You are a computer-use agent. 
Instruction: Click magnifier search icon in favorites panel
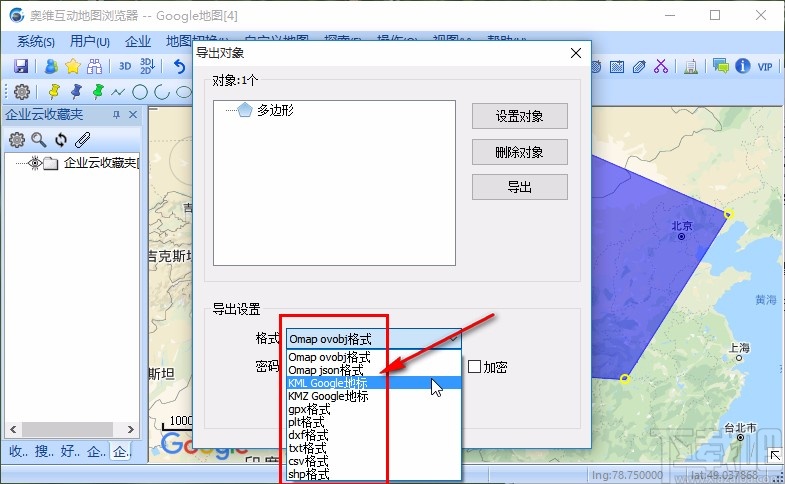(x=39, y=140)
